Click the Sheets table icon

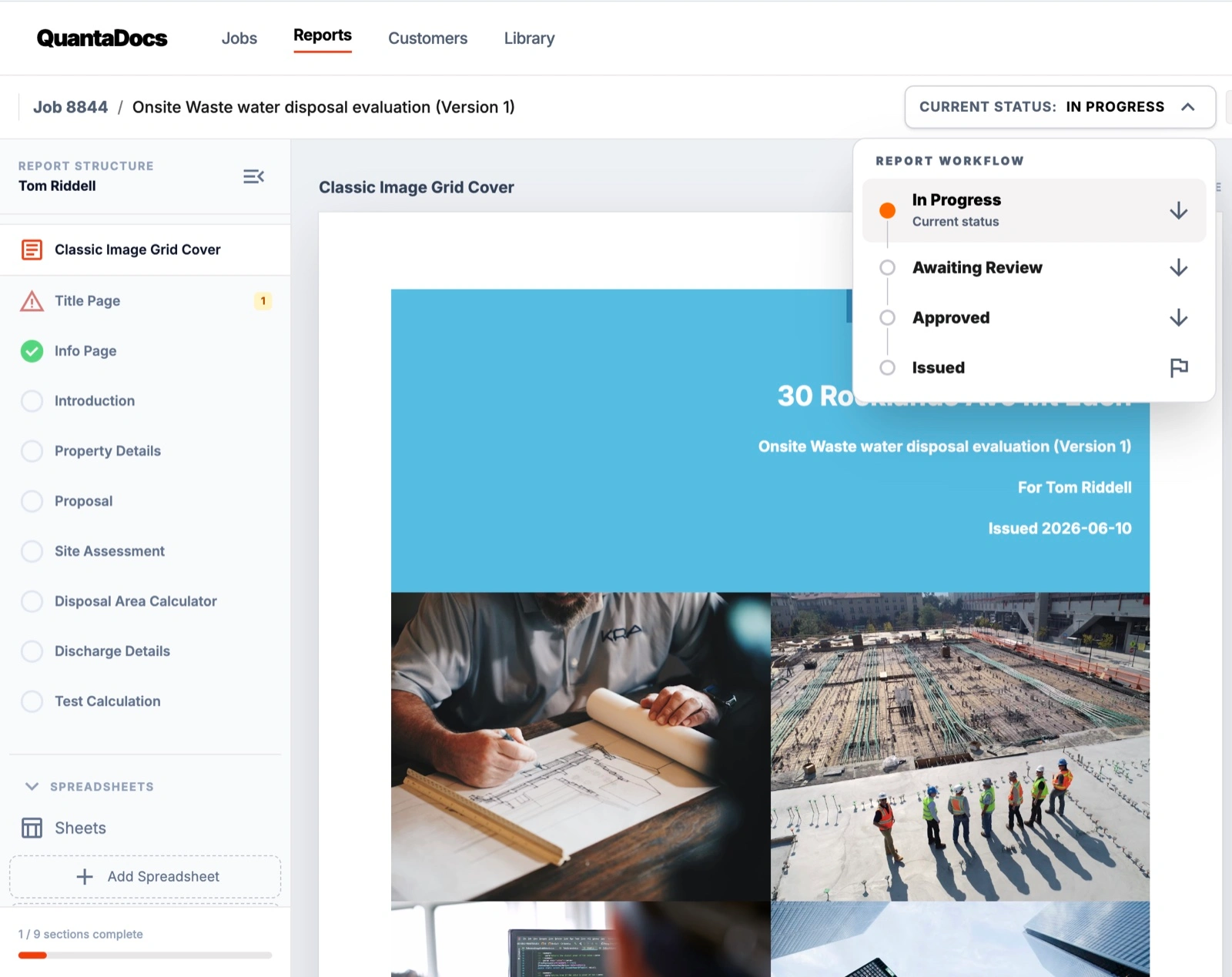pos(32,828)
